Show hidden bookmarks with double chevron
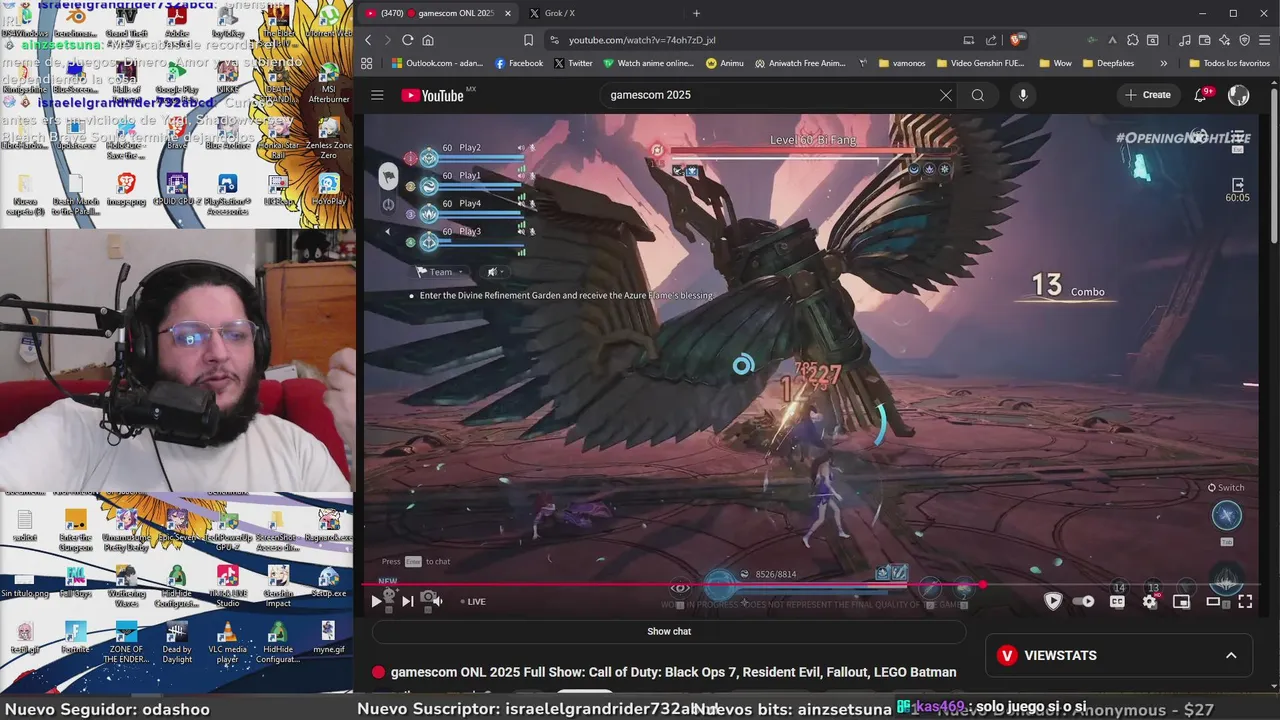 [1163, 63]
